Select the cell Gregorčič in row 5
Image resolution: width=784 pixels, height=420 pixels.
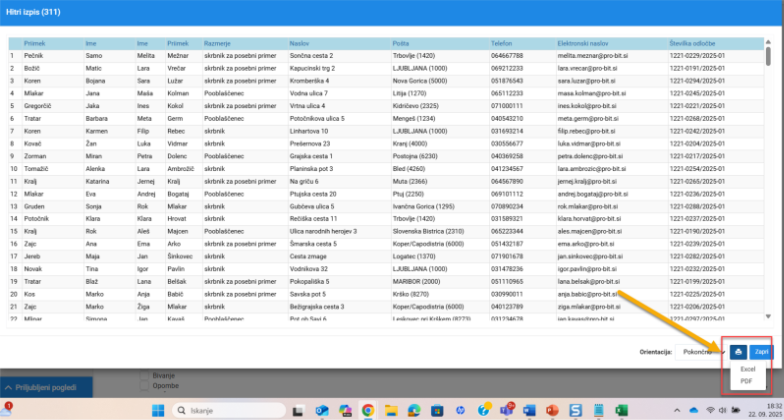tap(38, 106)
